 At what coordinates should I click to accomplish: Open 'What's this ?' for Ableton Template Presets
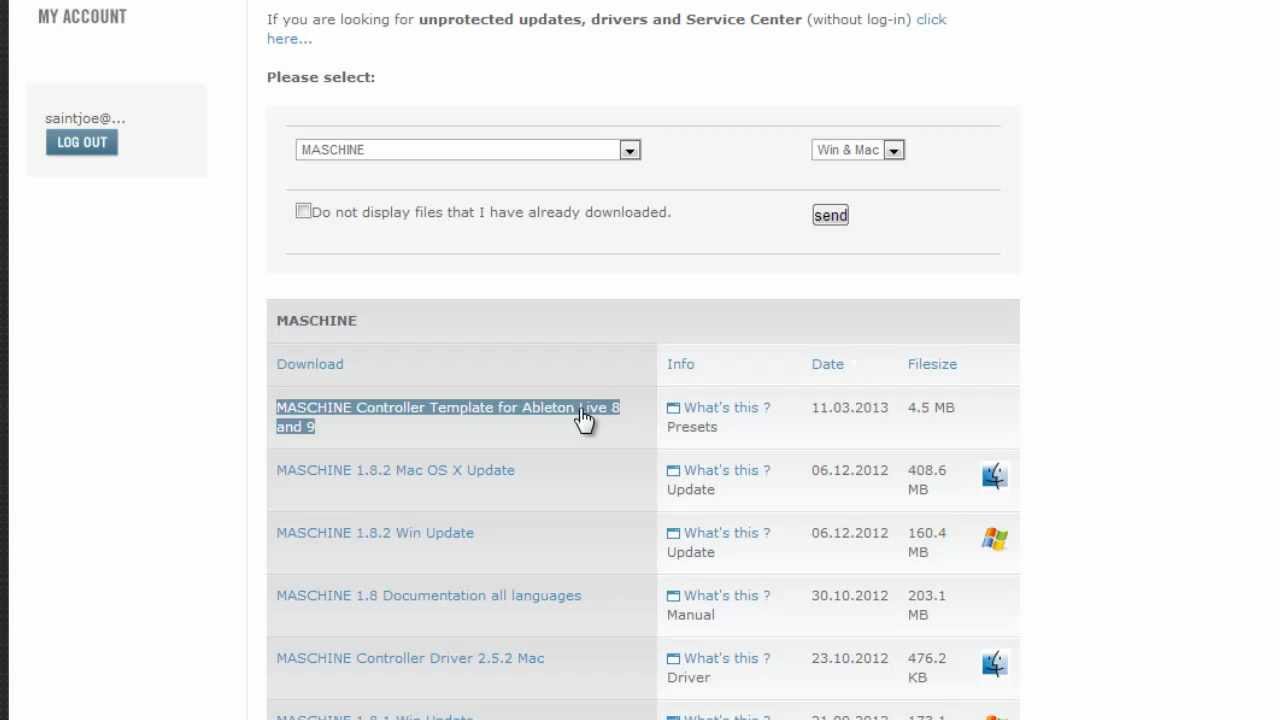tap(727, 407)
